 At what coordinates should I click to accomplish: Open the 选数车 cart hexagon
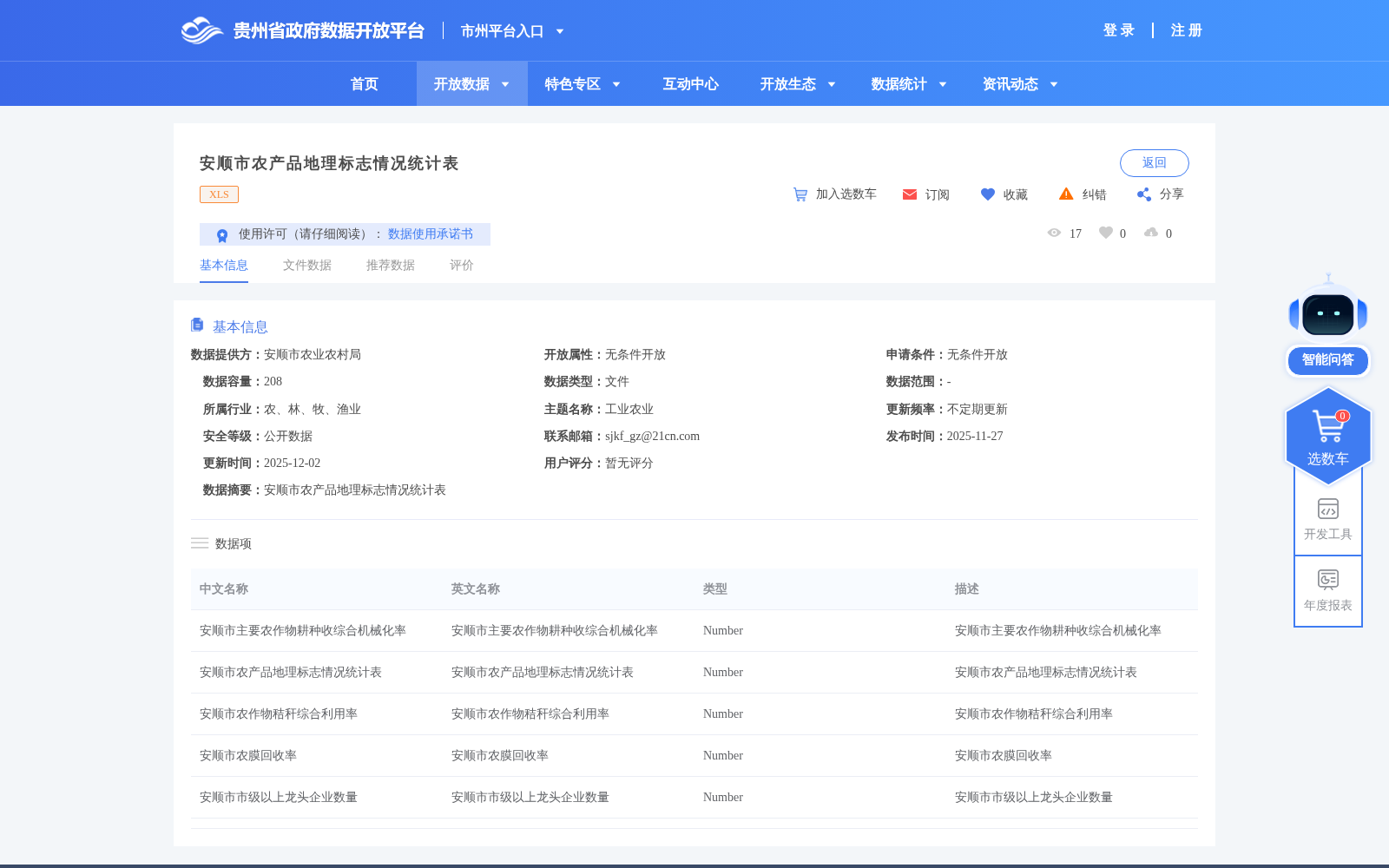point(1328,437)
